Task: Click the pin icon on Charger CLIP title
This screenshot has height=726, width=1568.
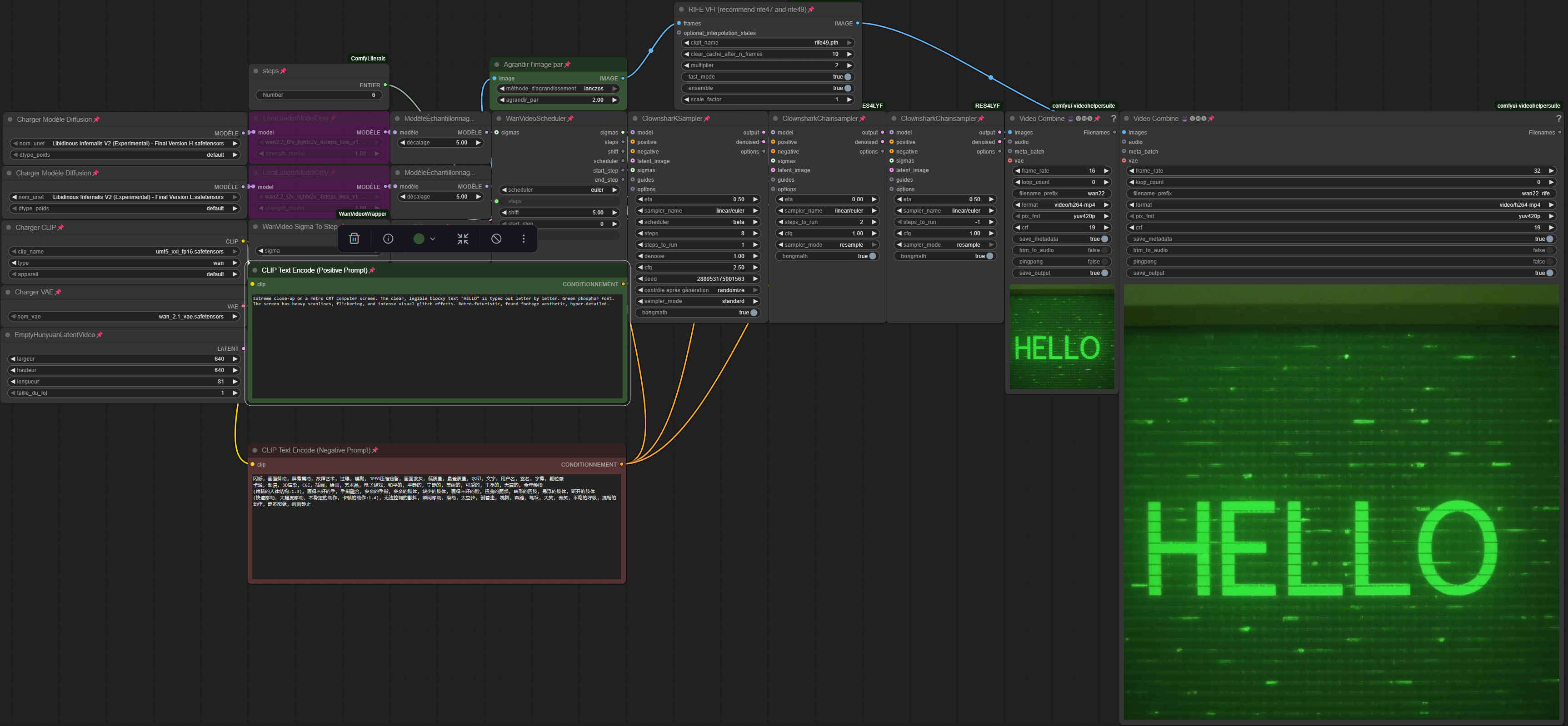Action: 60,228
